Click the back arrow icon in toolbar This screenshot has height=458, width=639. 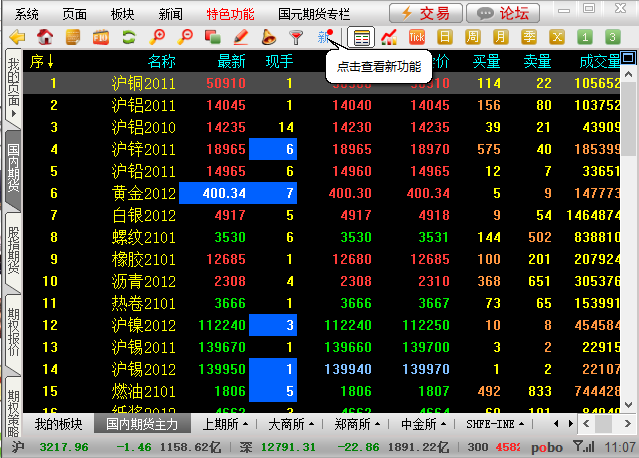click(16, 37)
